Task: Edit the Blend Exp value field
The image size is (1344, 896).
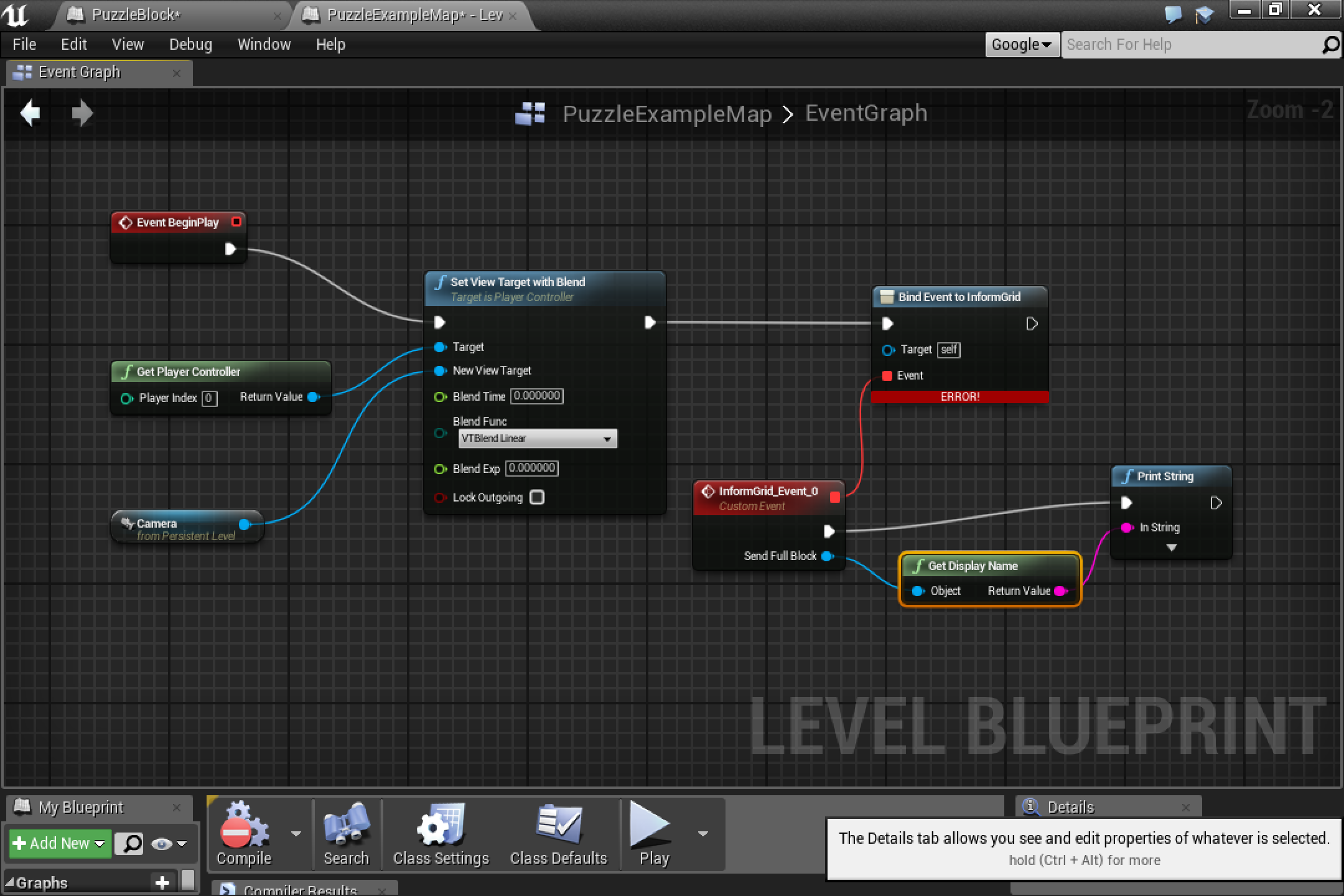Action: [x=531, y=468]
